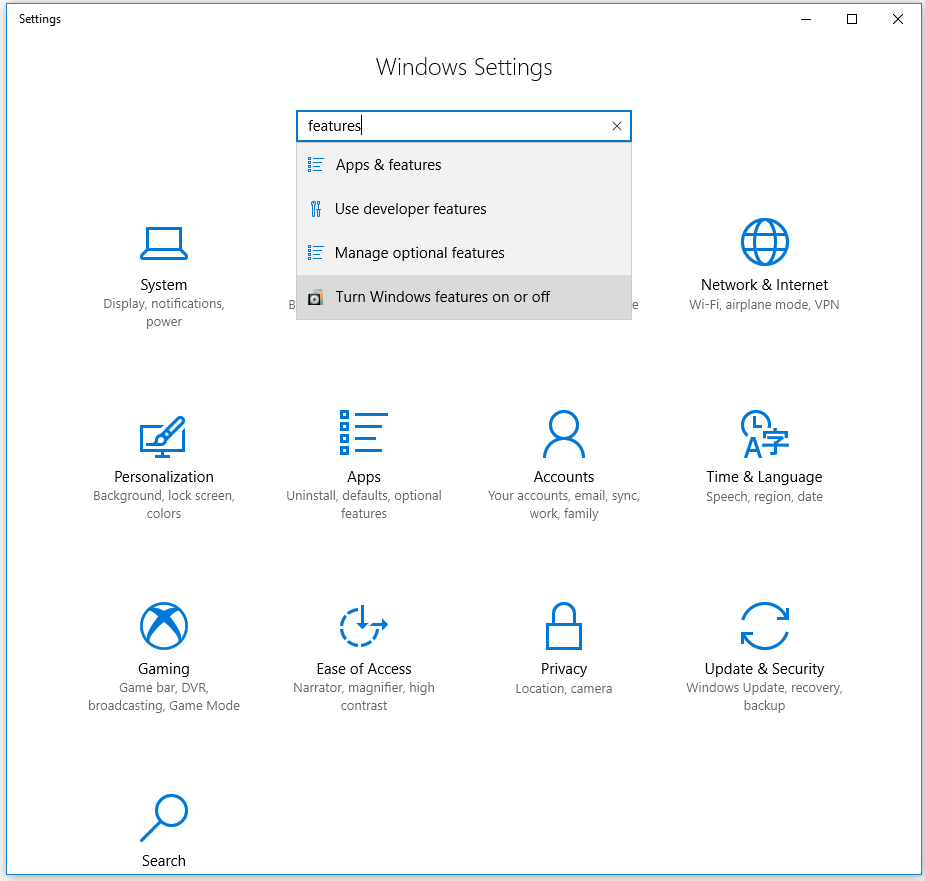The image size is (925, 881).
Task: Click 'Location, camera' description text
Action: click(564, 689)
